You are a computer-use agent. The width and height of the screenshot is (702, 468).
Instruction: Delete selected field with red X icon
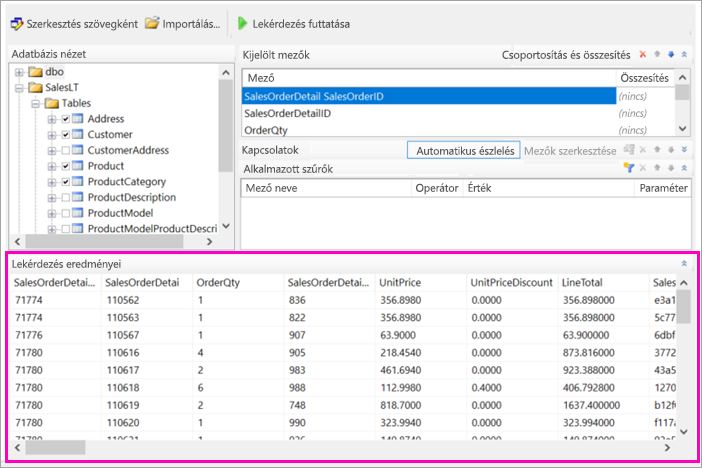[643, 54]
